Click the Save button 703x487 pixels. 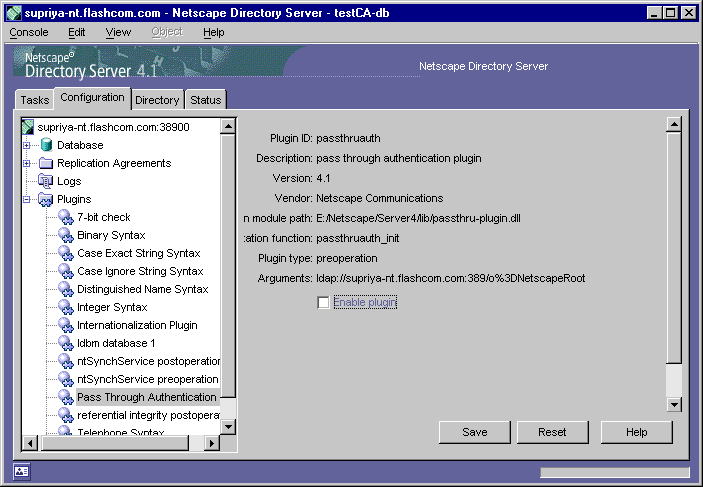point(474,432)
